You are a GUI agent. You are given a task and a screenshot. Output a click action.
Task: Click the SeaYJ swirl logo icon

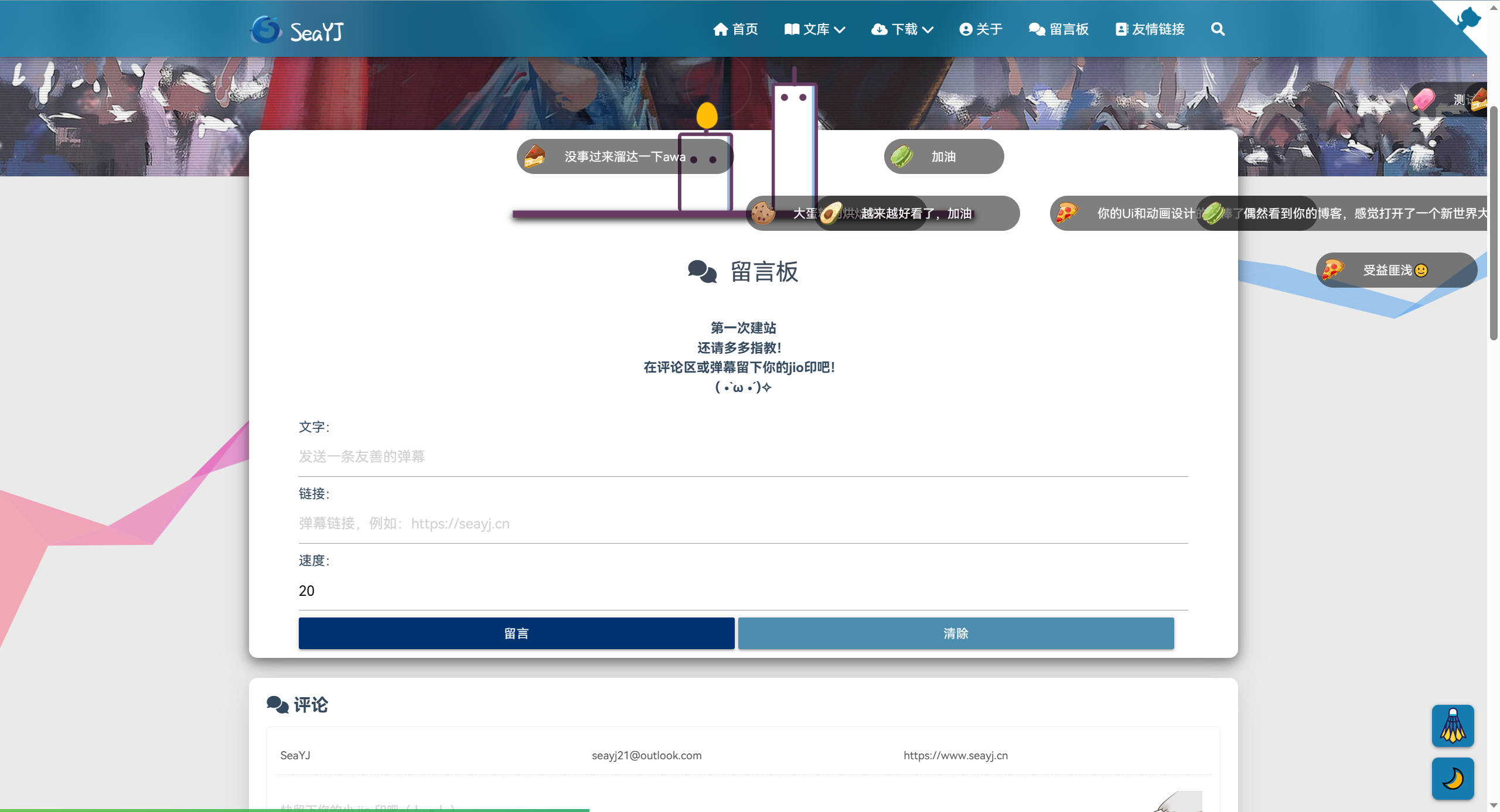266,29
